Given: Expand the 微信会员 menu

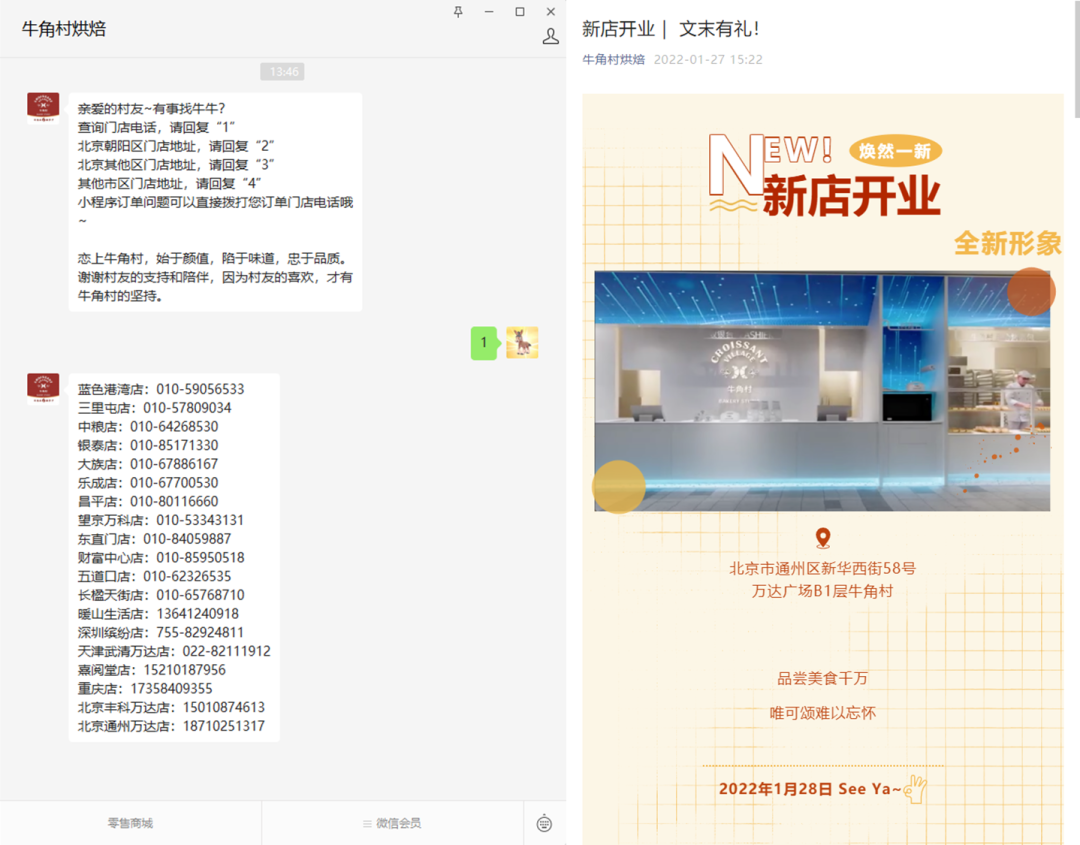Looking at the screenshot, I should (392, 823).
